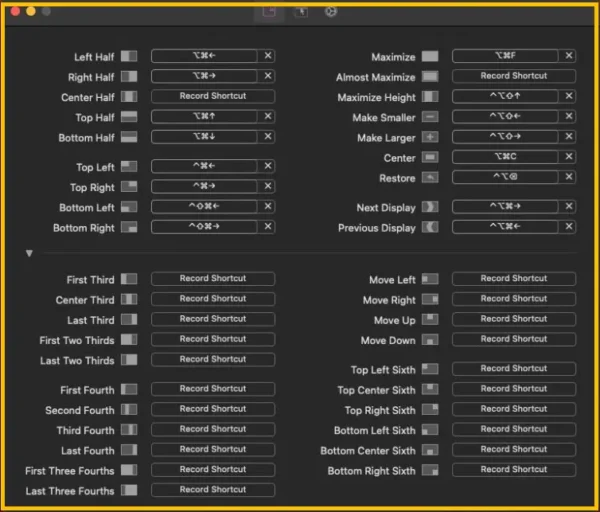This screenshot has width=600, height=512.
Task: Click the Last Three Fourths icon
Action: pyautogui.click(x=129, y=490)
